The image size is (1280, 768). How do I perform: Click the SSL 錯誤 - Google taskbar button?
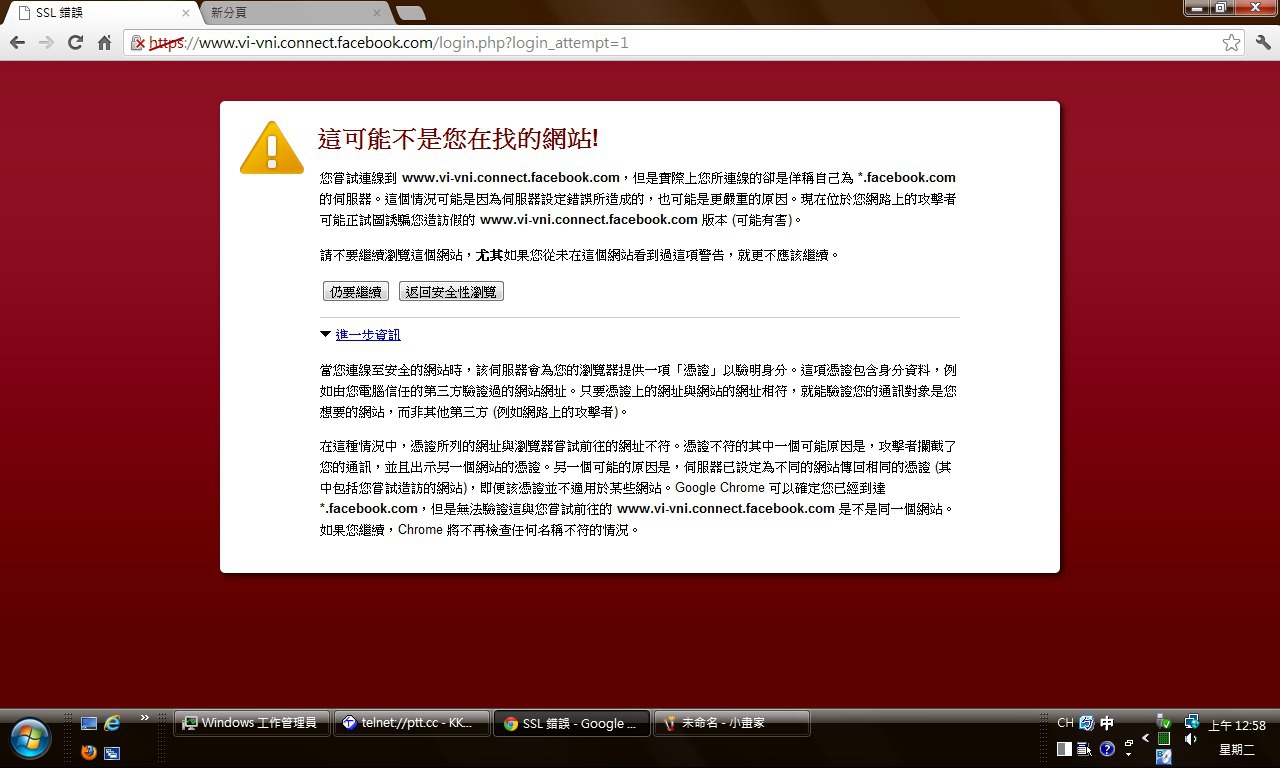pos(572,723)
